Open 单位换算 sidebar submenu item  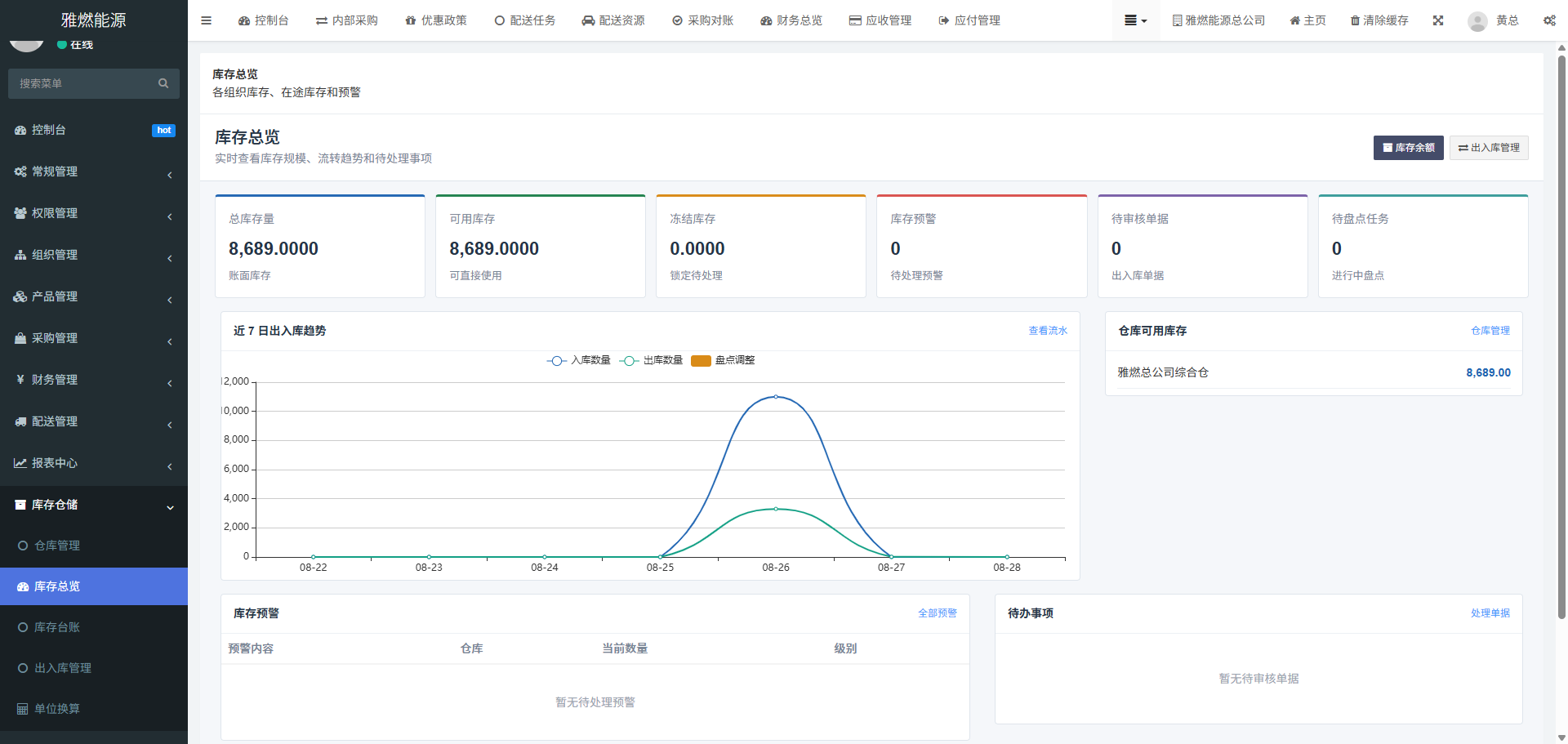pos(94,709)
